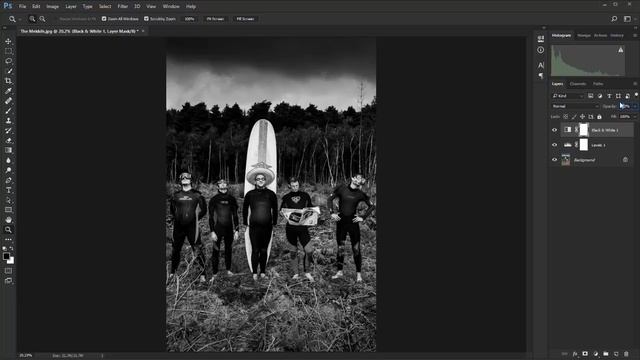Toggle Scrubby Zoom checkbox

(x=146, y=19)
